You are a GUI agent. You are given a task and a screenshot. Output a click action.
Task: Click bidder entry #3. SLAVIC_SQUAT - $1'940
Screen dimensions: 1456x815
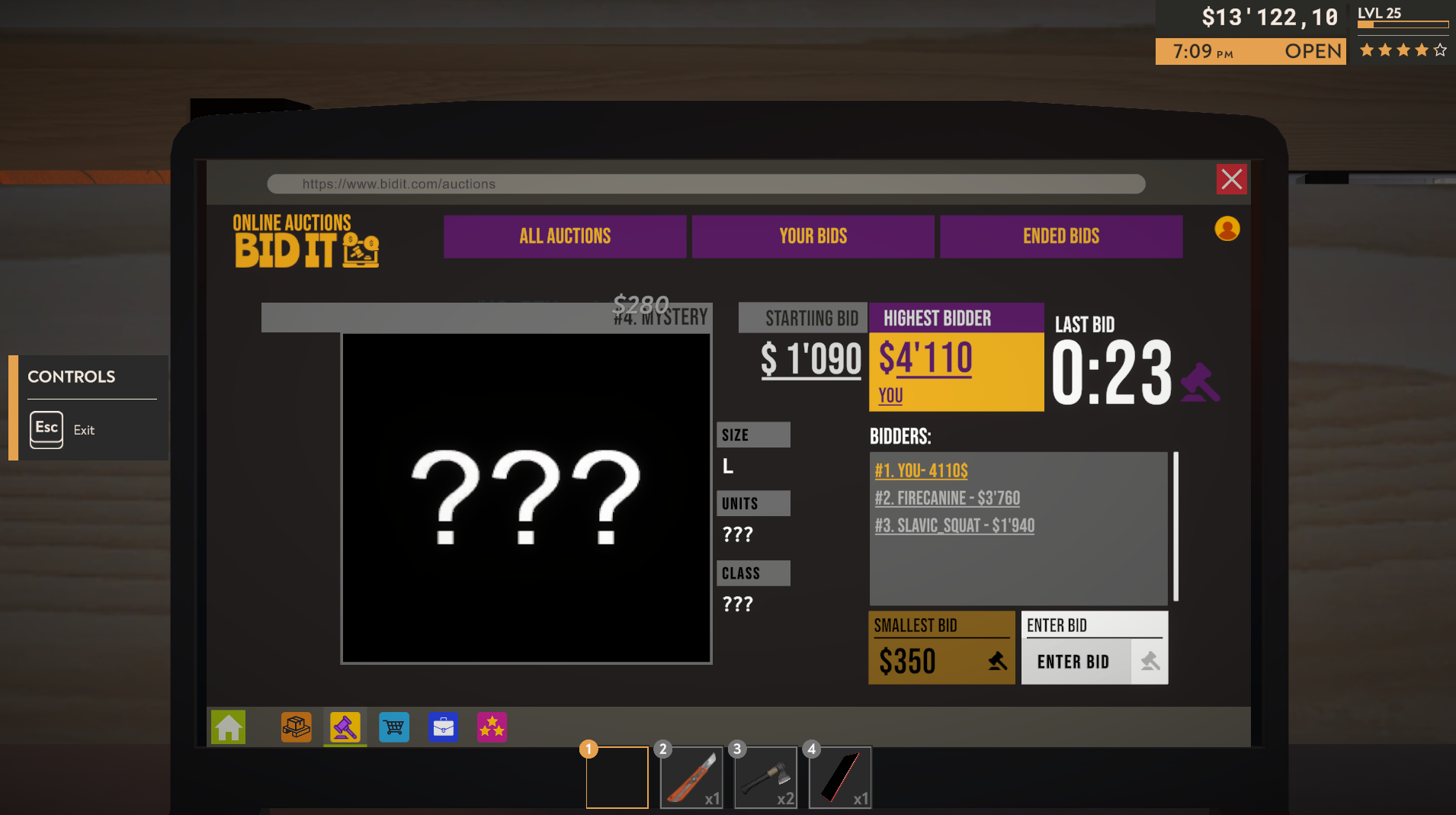click(954, 526)
